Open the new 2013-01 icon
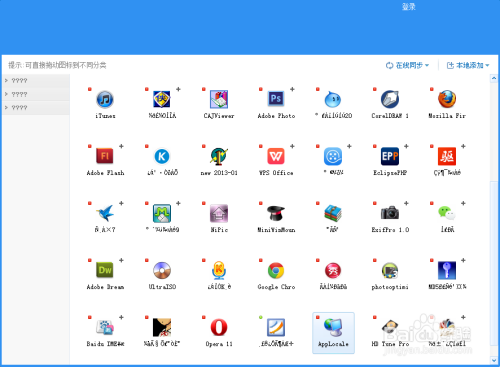The height and width of the screenshot is (367, 500). 219,156
